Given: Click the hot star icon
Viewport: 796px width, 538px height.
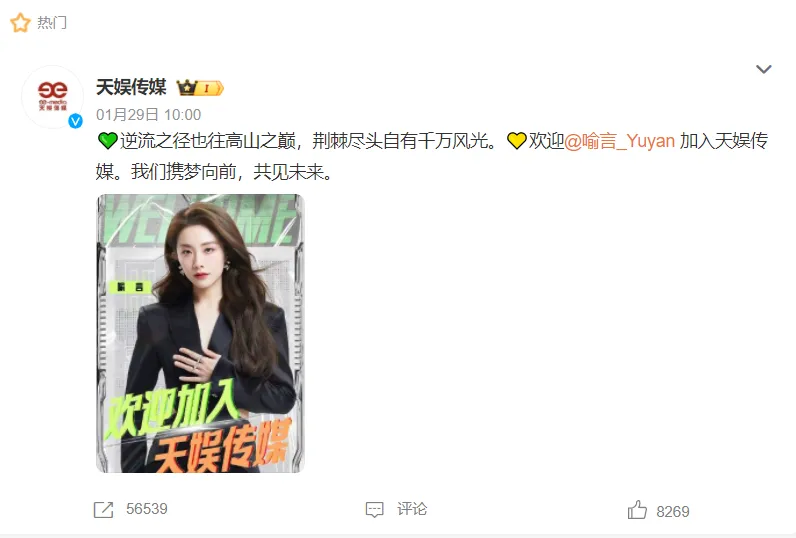Looking at the screenshot, I should click(20, 23).
